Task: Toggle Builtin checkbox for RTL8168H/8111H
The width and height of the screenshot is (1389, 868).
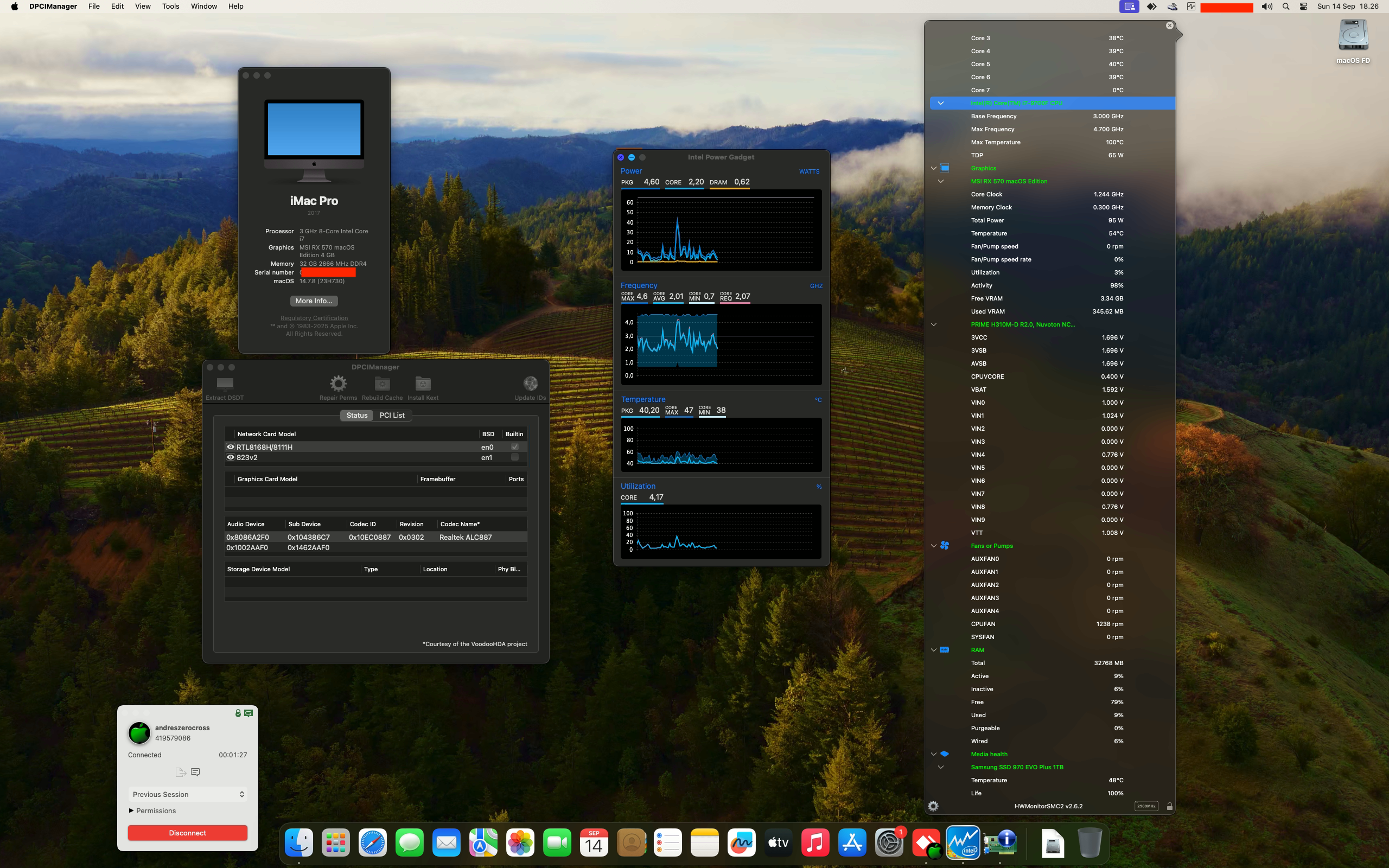Action: 515,446
